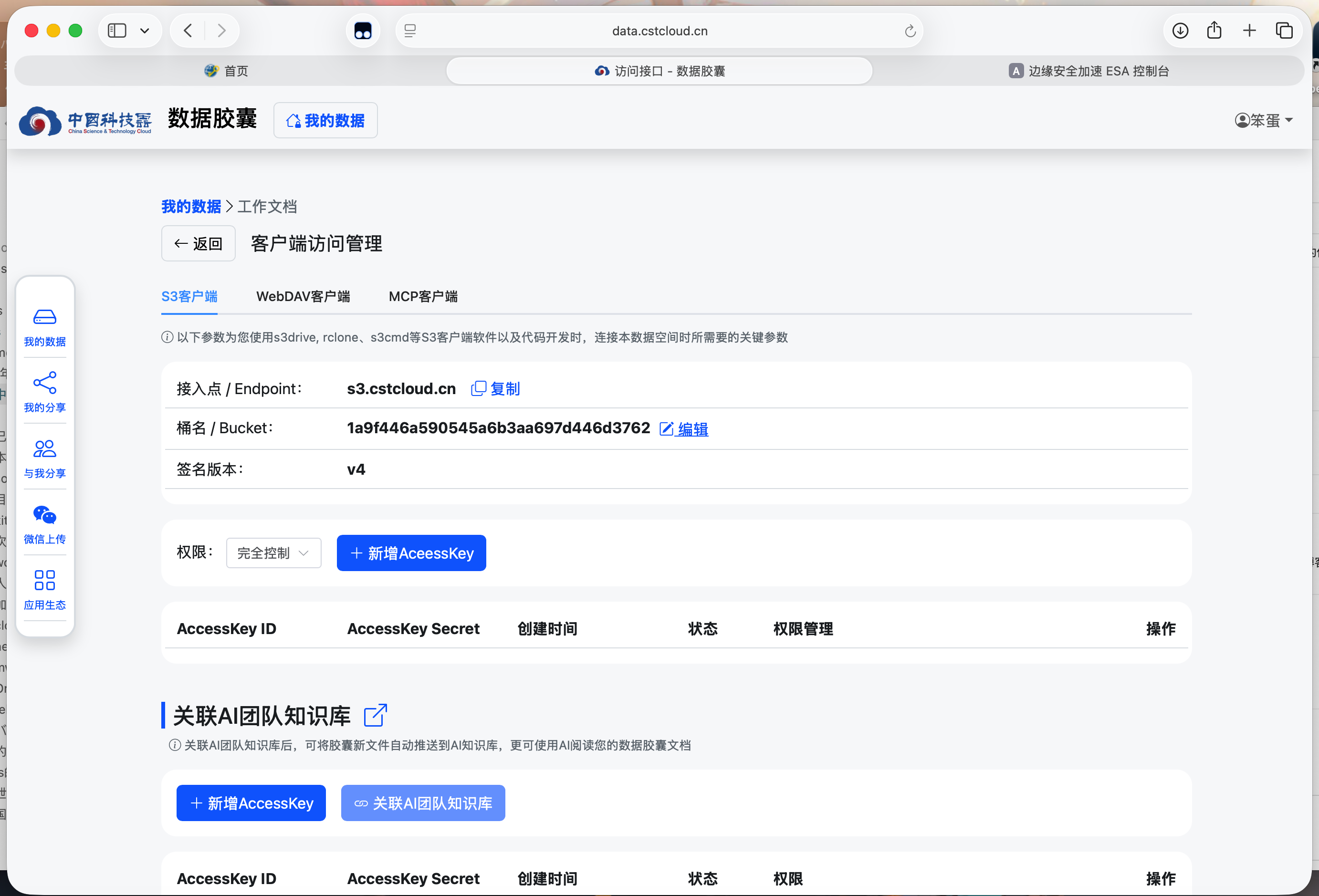
Task: Switch to the WebDAV客户端 tab
Action: point(303,296)
